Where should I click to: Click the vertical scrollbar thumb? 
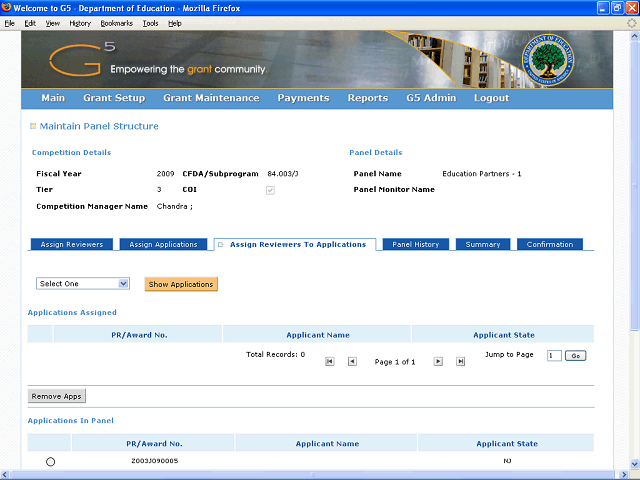click(x=635, y=185)
